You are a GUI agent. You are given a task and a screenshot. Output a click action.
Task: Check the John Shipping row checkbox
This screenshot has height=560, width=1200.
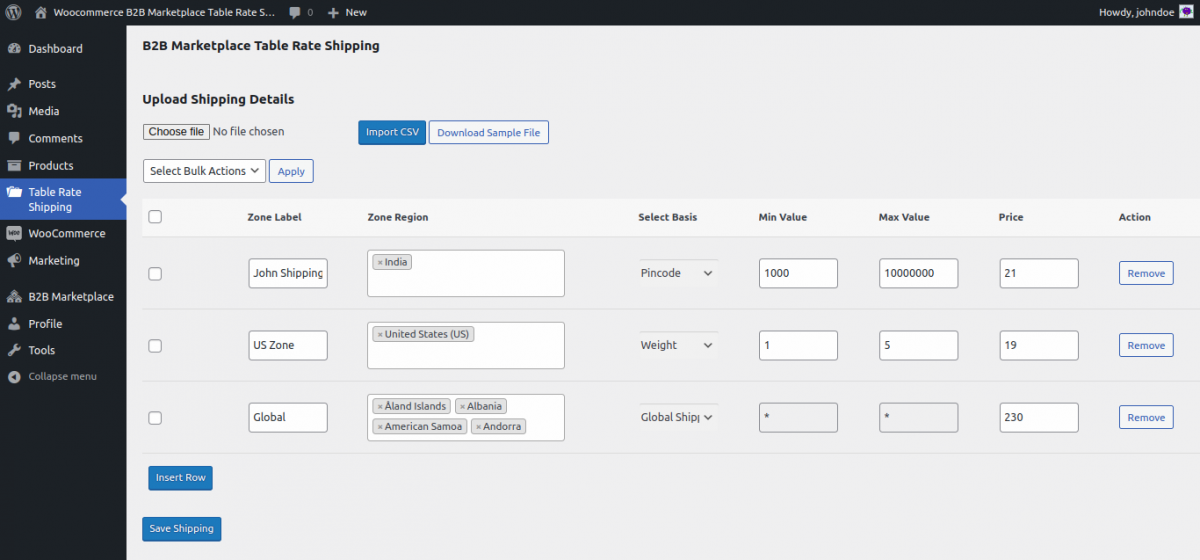[x=155, y=274]
